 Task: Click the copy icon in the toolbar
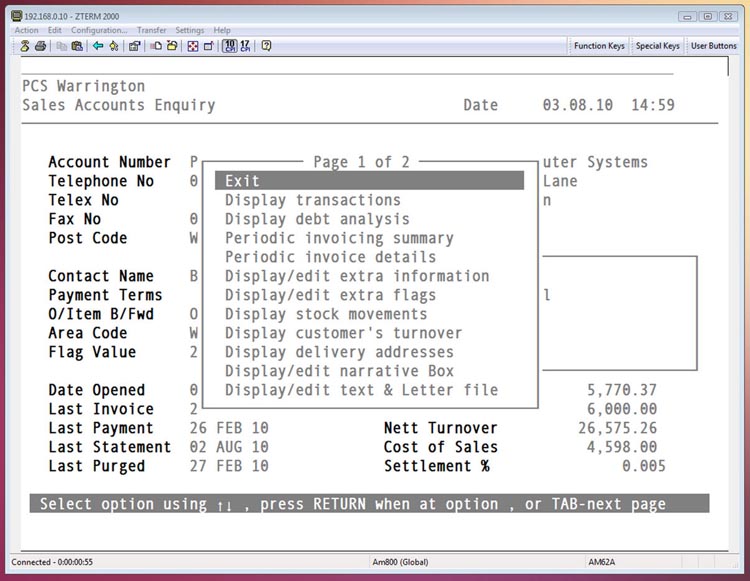(61, 46)
